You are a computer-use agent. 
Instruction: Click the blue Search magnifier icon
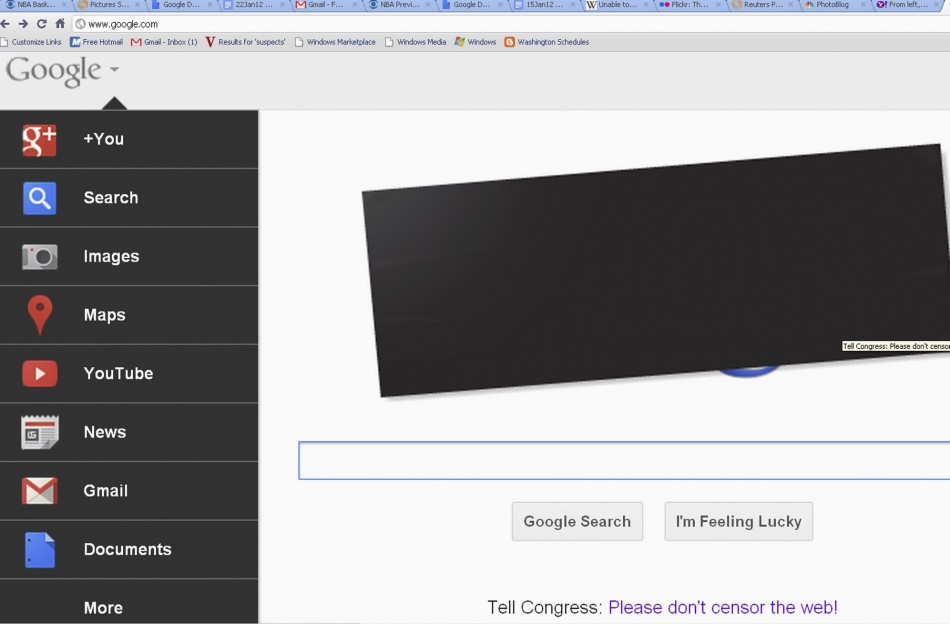coord(39,198)
